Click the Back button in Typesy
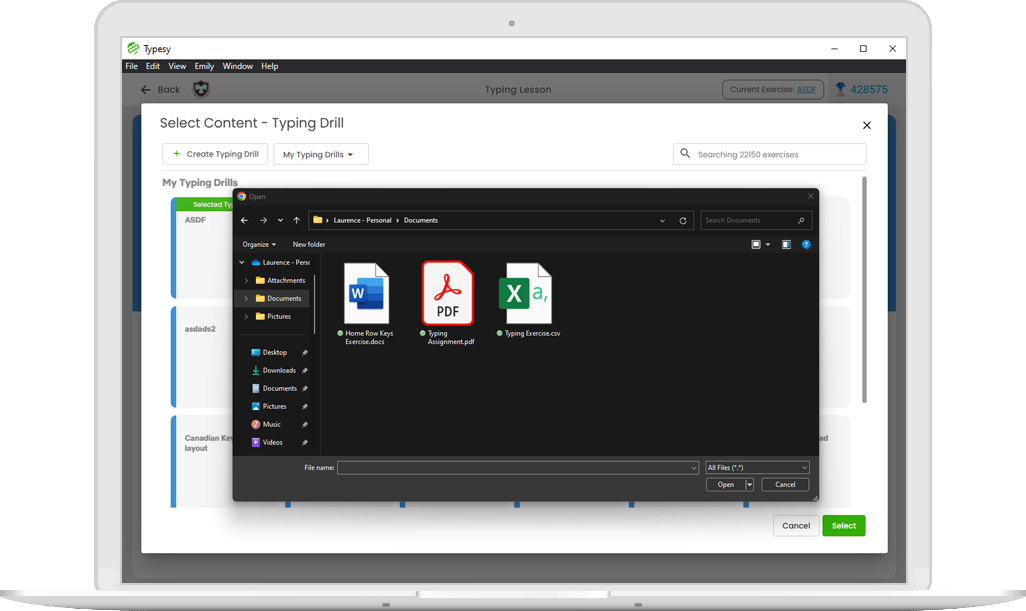Viewport: 1026px width, 611px height. (160, 90)
